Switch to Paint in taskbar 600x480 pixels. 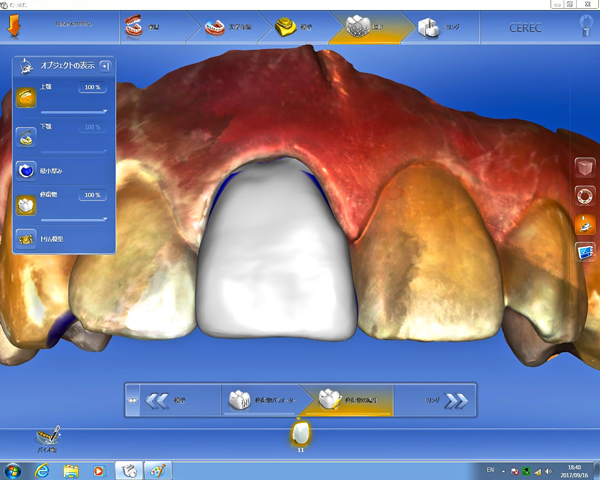158,471
